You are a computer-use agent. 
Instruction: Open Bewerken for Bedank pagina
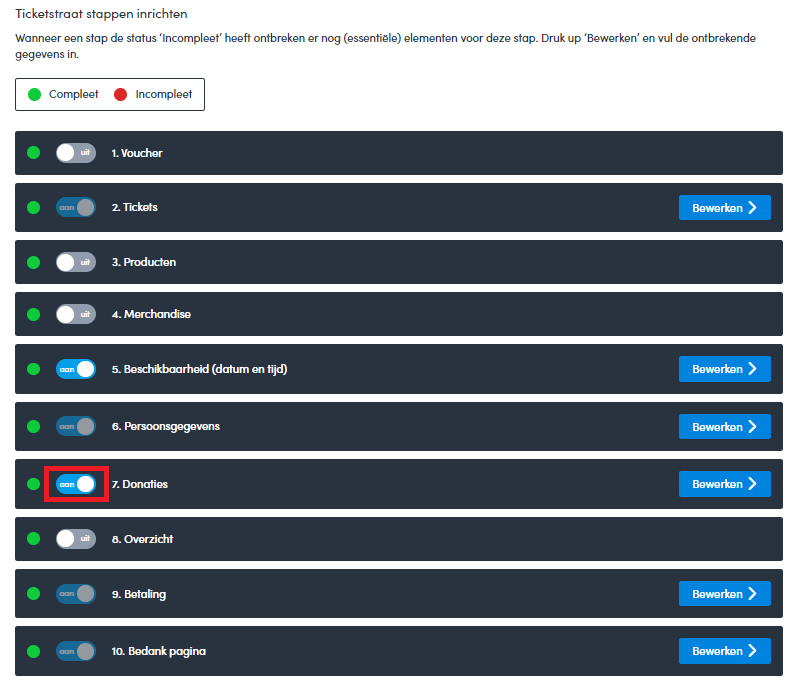(724, 651)
